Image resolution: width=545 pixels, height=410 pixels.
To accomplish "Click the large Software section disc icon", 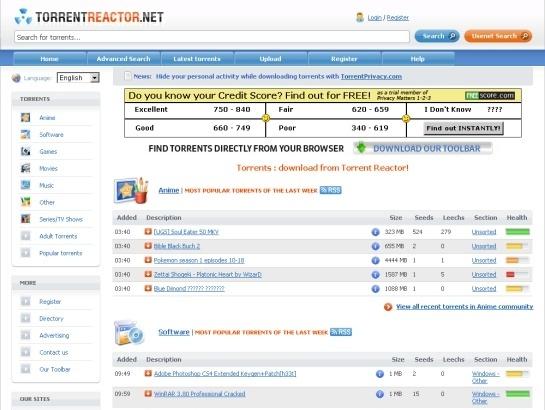I will point(129,333).
